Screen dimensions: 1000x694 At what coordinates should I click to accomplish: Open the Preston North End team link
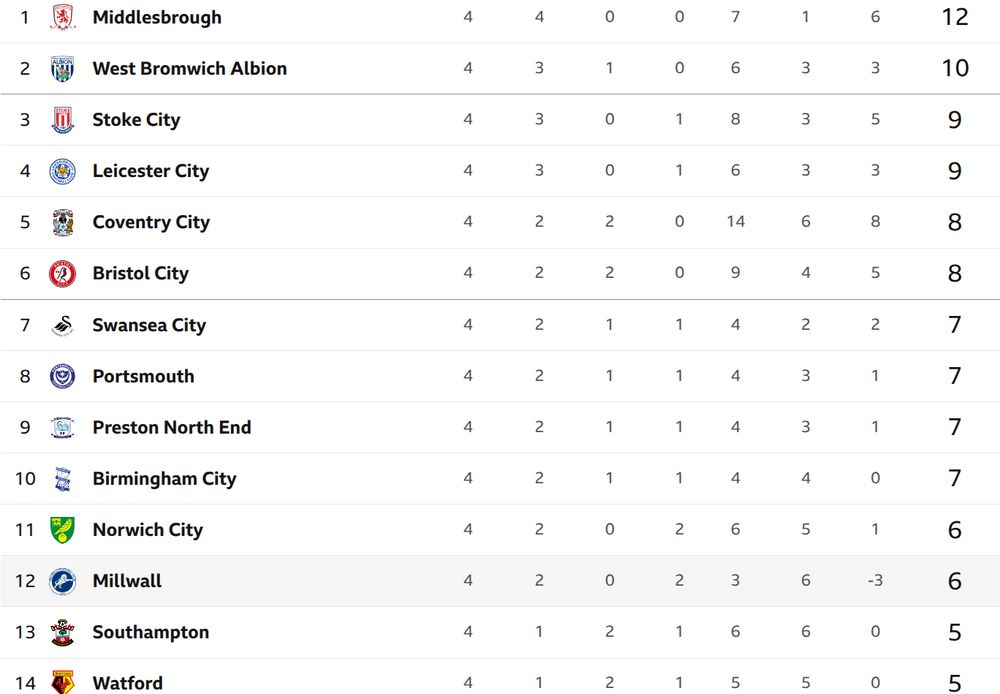coord(172,427)
